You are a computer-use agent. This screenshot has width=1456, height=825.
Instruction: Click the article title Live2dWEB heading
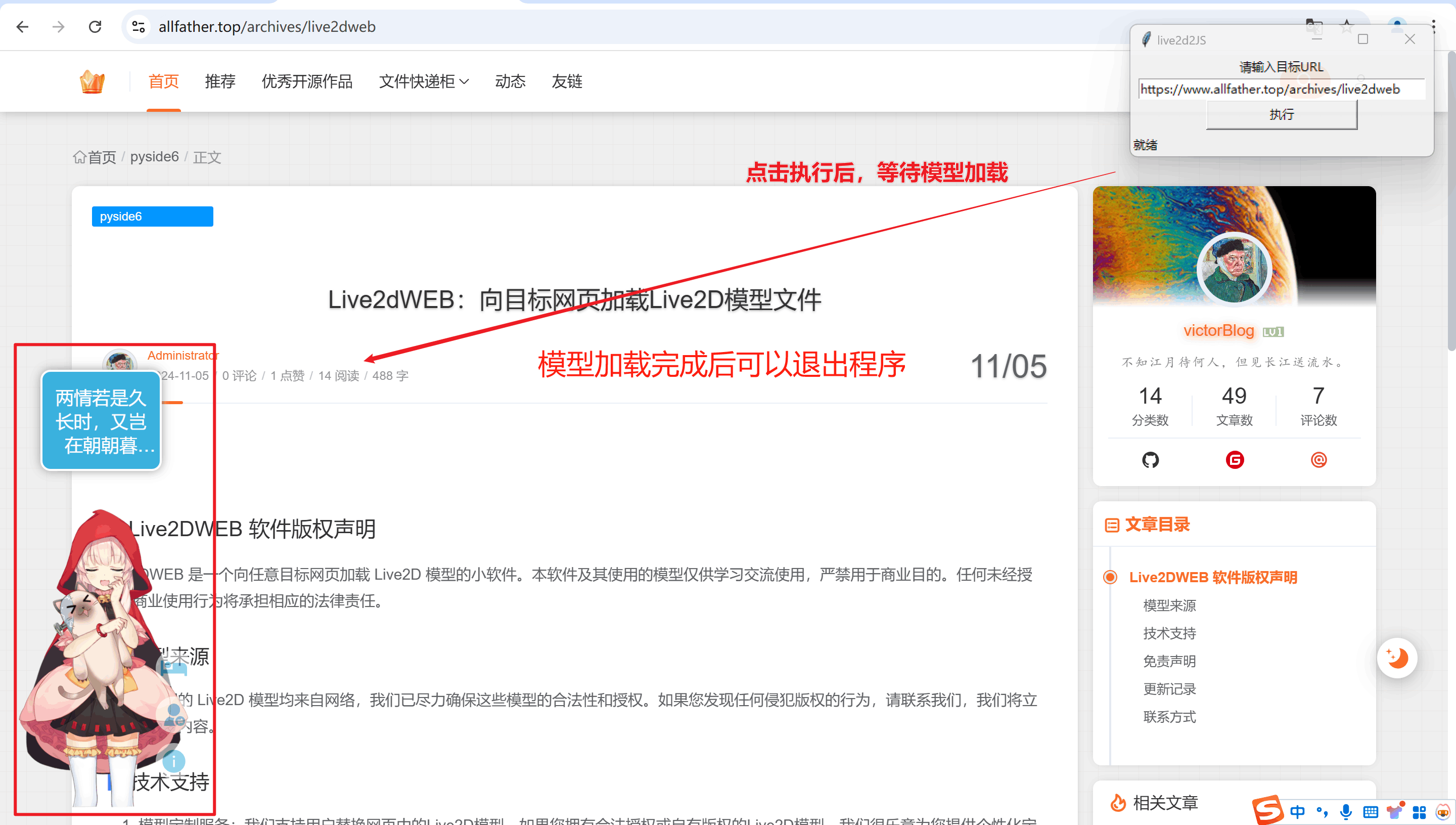point(574,300)
